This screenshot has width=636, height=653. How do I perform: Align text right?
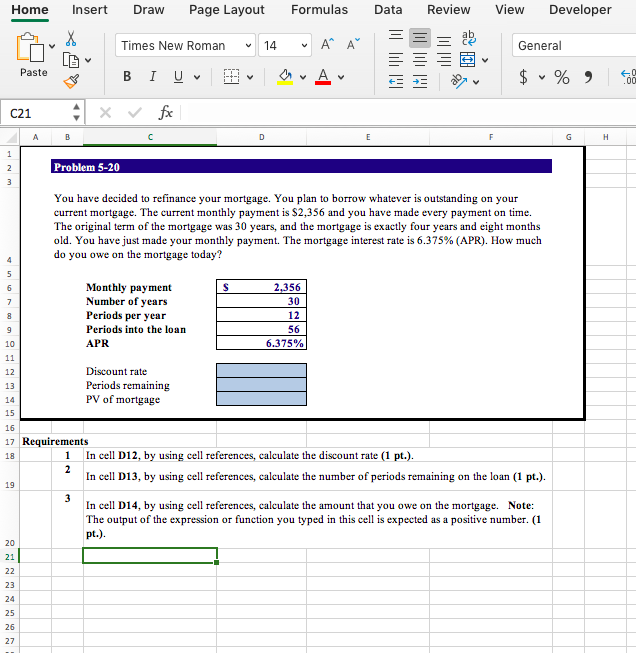[444, 60]
